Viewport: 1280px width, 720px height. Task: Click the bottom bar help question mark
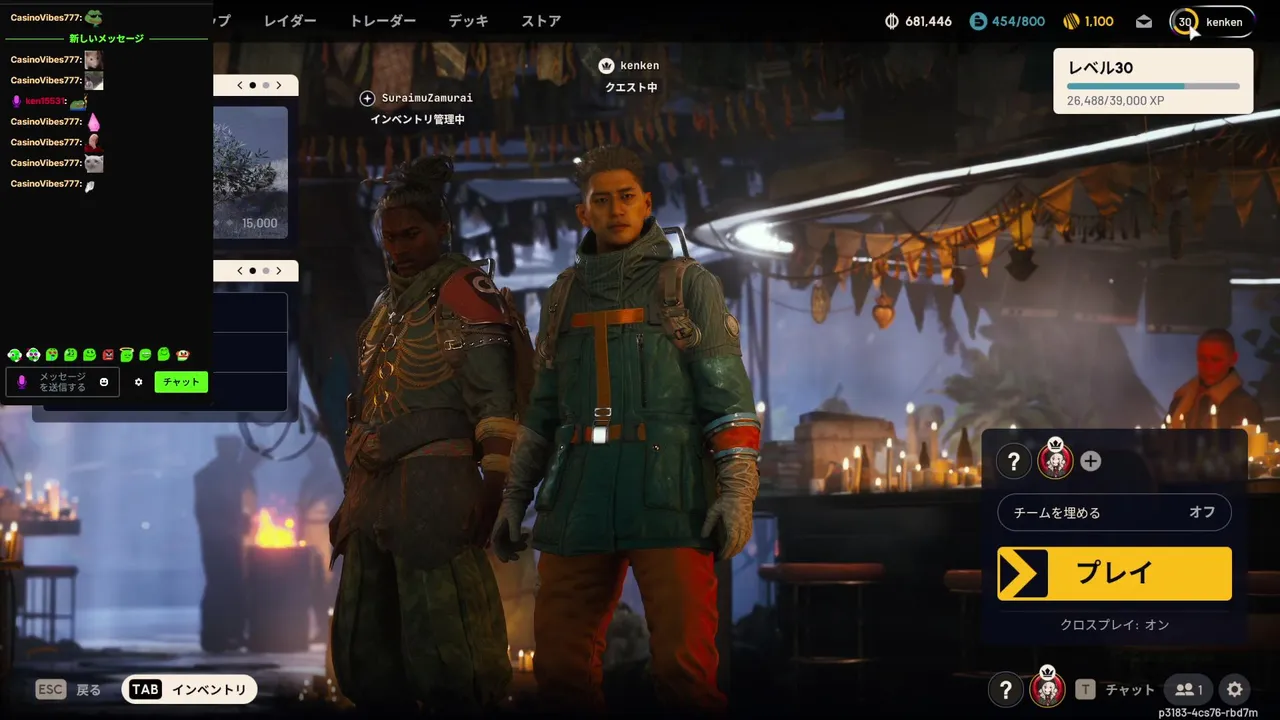(x=1006, y=690)
